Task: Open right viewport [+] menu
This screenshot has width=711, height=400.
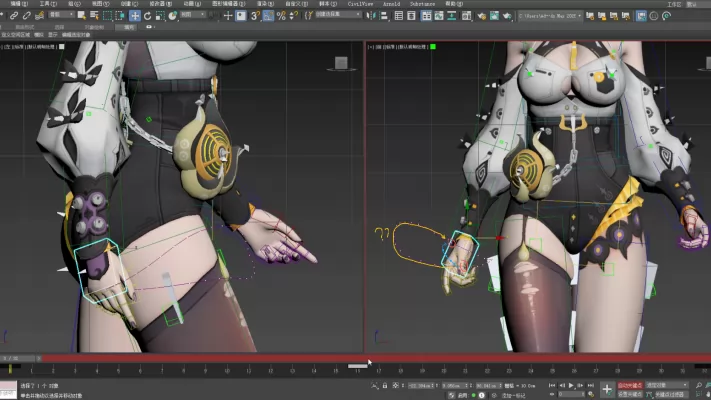Action: tap(371, 47)
